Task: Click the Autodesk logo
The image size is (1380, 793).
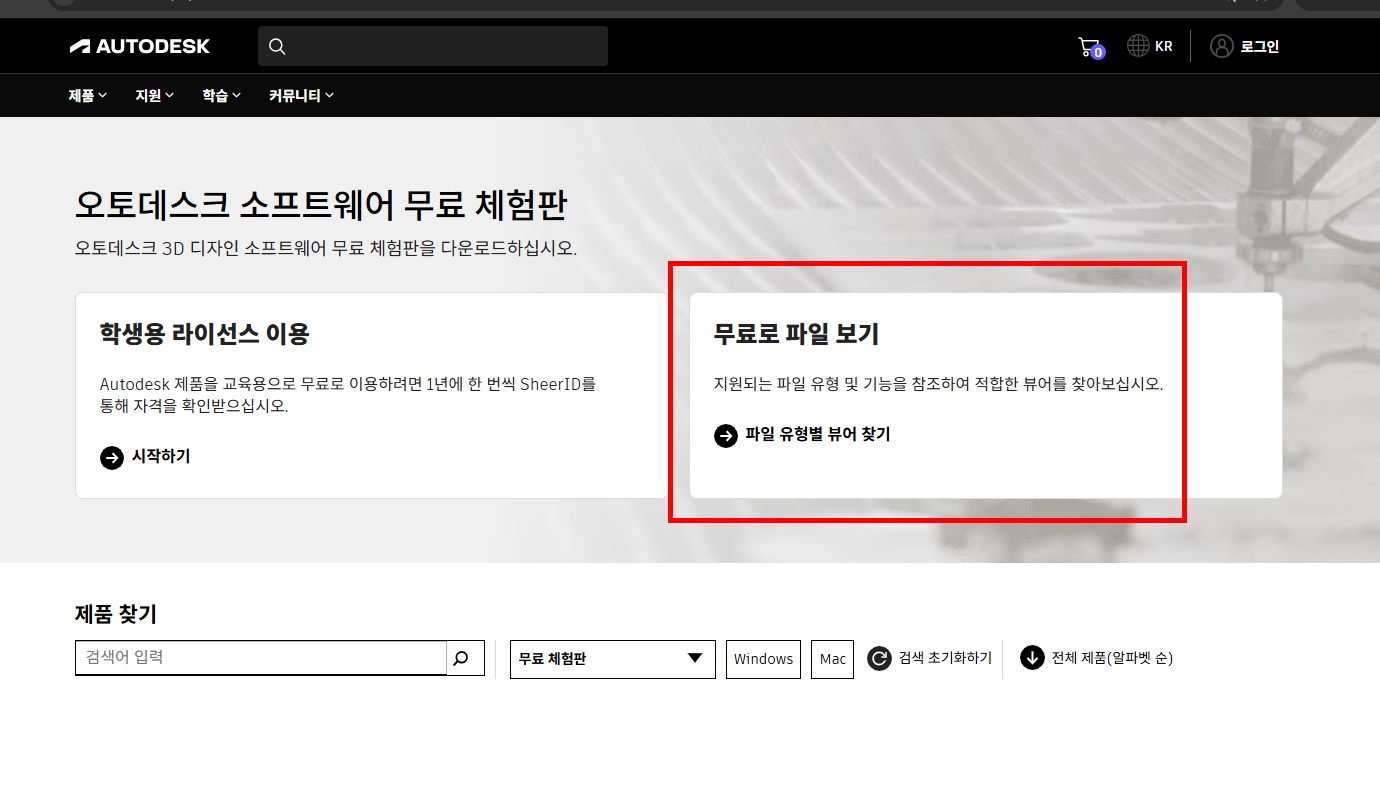Action: pos(140,45)
